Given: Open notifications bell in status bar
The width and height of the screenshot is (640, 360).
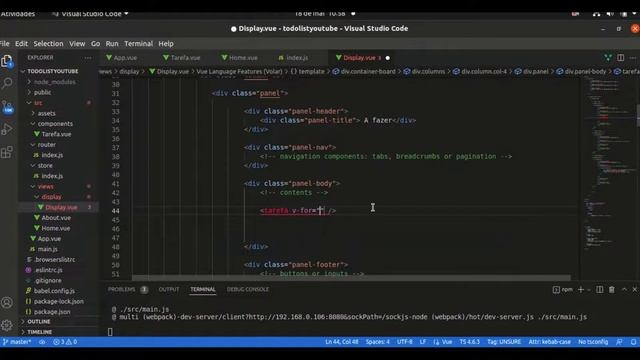Looking at the screenshot, I should (633, 342).
